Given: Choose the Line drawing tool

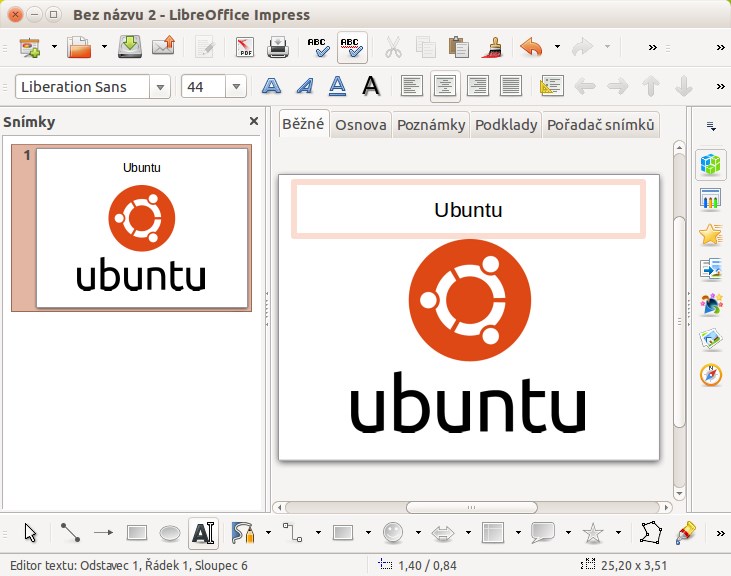Looking at the screenshot, I should coord(70,533).
